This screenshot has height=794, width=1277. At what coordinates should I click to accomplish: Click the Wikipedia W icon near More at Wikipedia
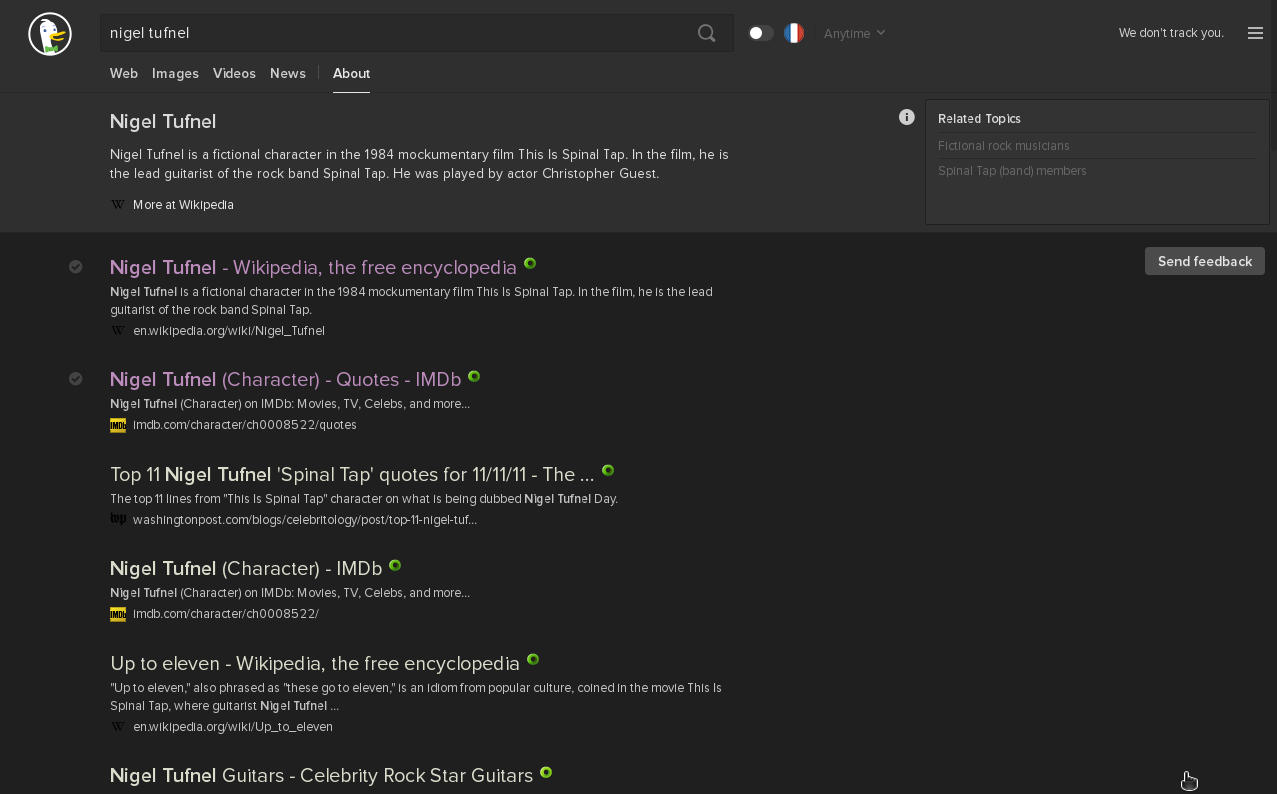[117, 204]
